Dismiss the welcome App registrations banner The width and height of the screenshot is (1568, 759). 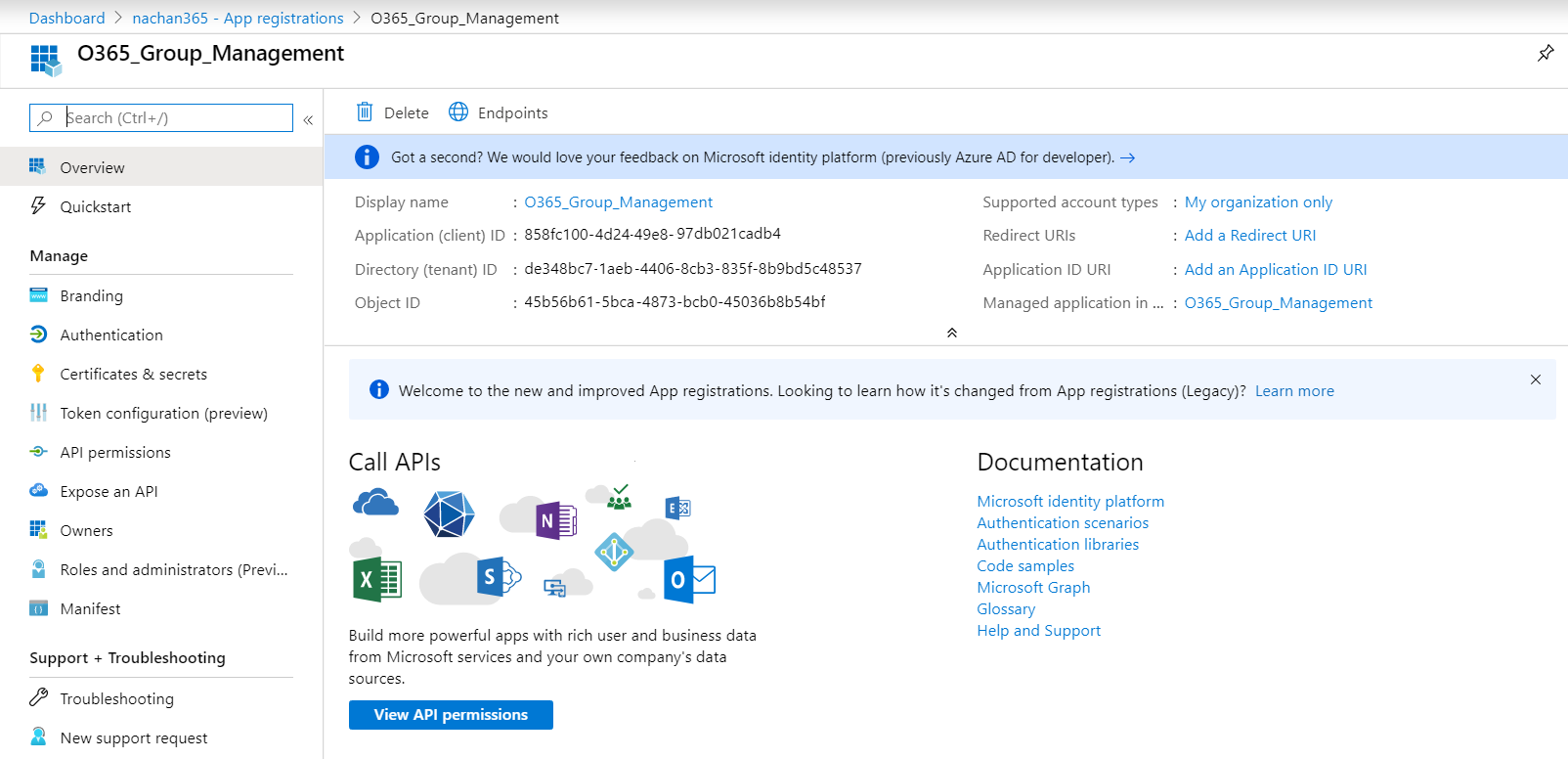(x=1535, y=379)
